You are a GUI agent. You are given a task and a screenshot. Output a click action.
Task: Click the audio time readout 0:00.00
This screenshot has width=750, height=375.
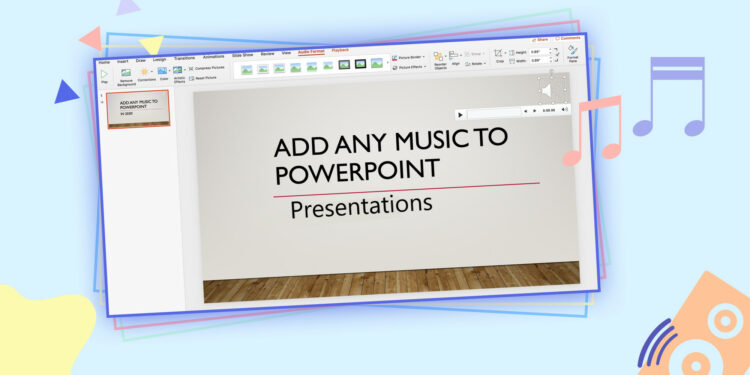[x=549, y=110]
